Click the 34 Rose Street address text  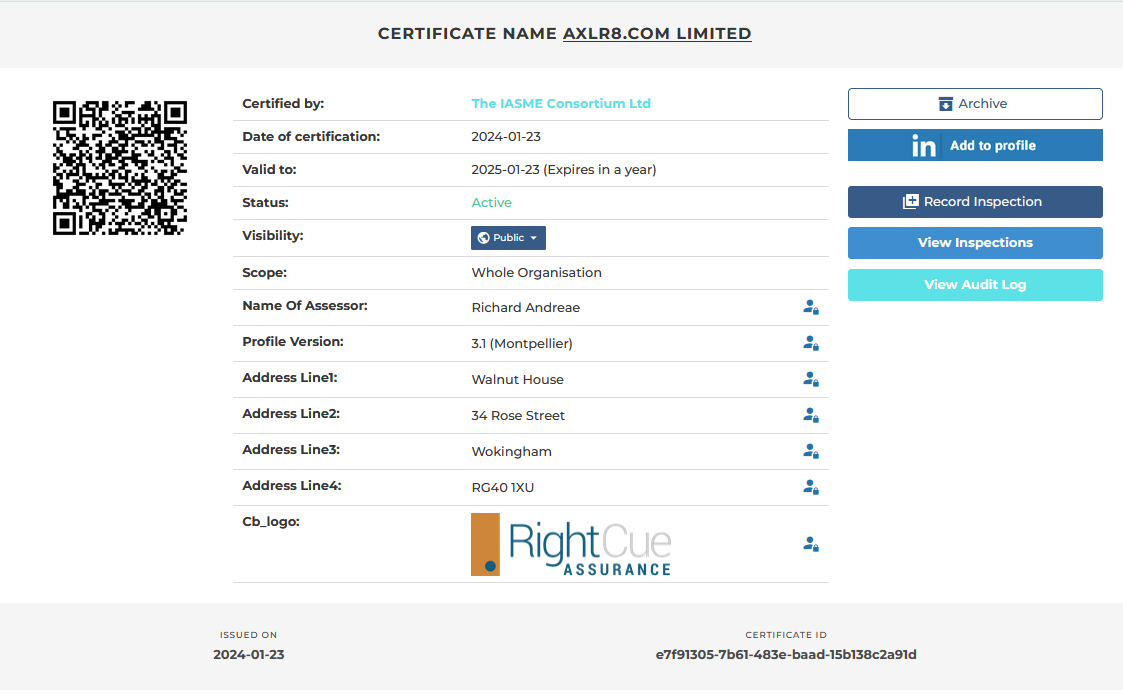(518, 416)
